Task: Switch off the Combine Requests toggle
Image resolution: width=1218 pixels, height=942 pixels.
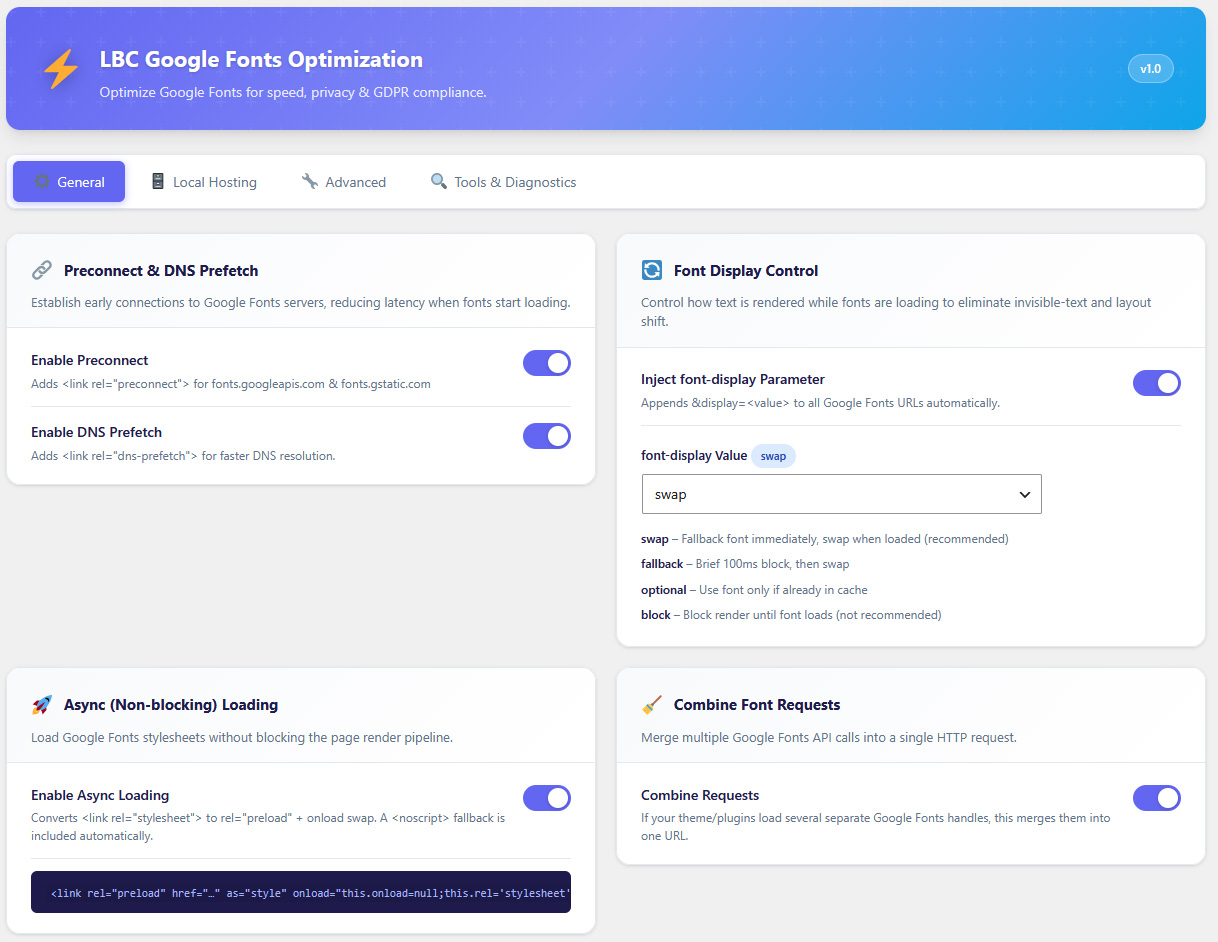Action: tap(1157, 797)
